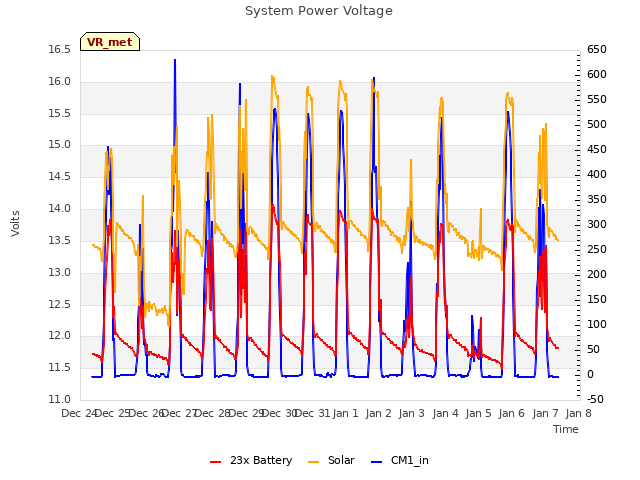
Task: Toggle the CM1_in legend entry
Action: [400, 460]
